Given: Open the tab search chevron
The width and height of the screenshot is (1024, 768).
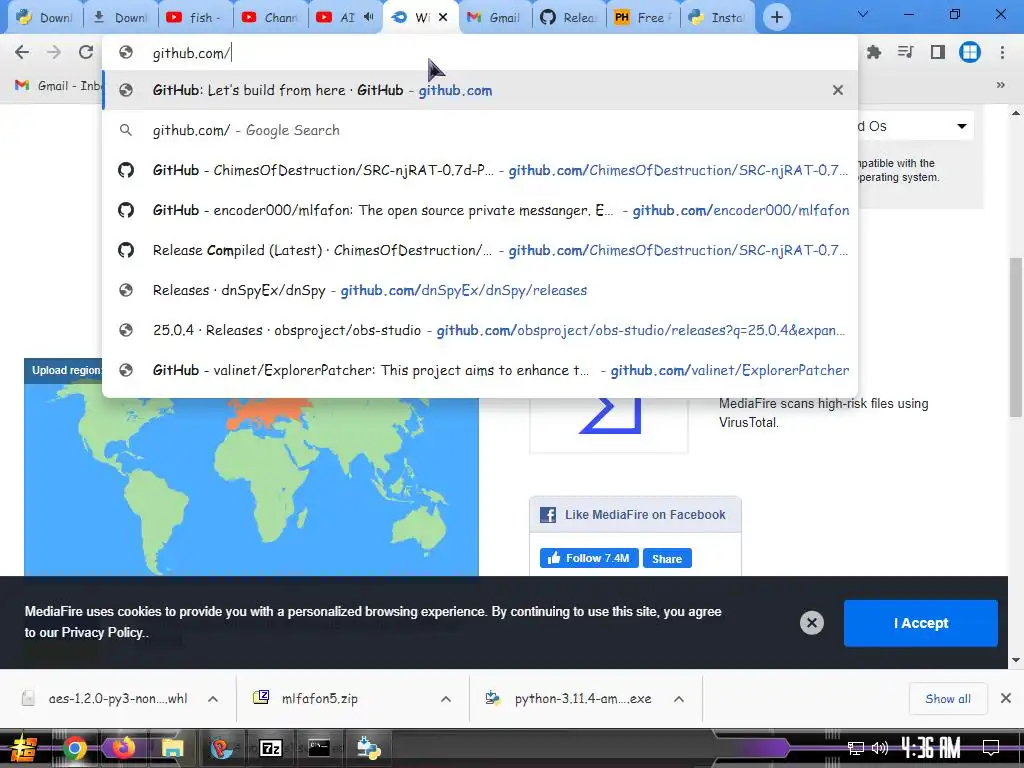Looking at the screenshot, I should point(863,14).
